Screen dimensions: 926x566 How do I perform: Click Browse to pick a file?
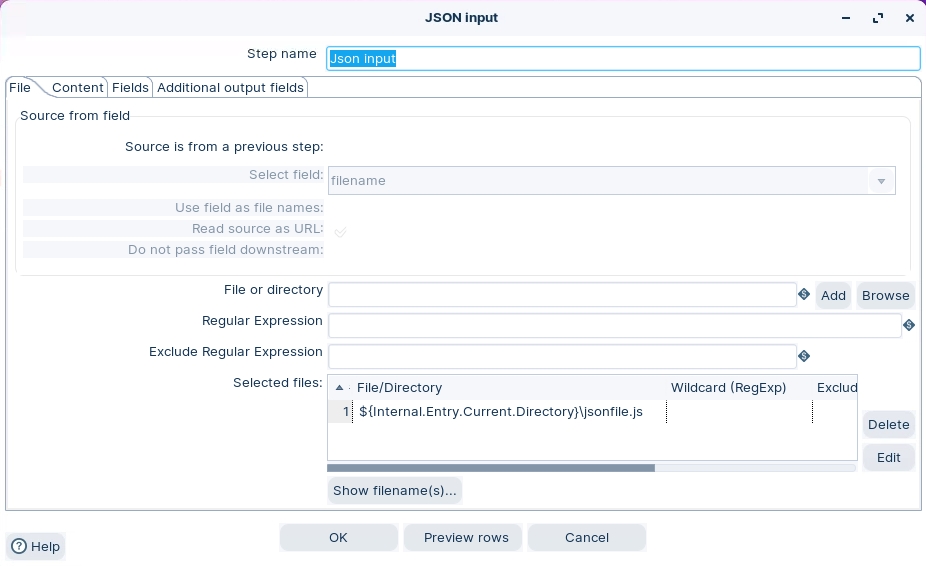point(885,295)
